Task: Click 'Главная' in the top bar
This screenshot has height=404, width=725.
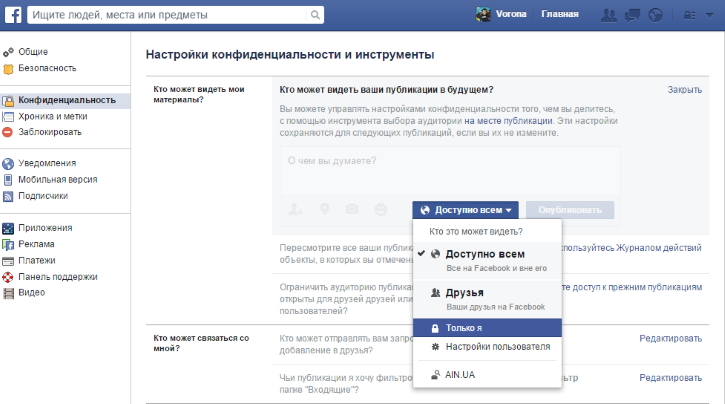Action: click(x=559, y=15)
